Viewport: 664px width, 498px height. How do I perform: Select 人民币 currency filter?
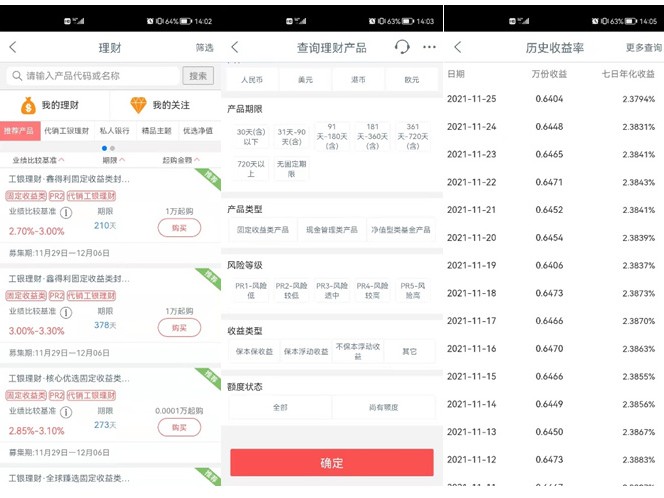(x=252, y=80)
